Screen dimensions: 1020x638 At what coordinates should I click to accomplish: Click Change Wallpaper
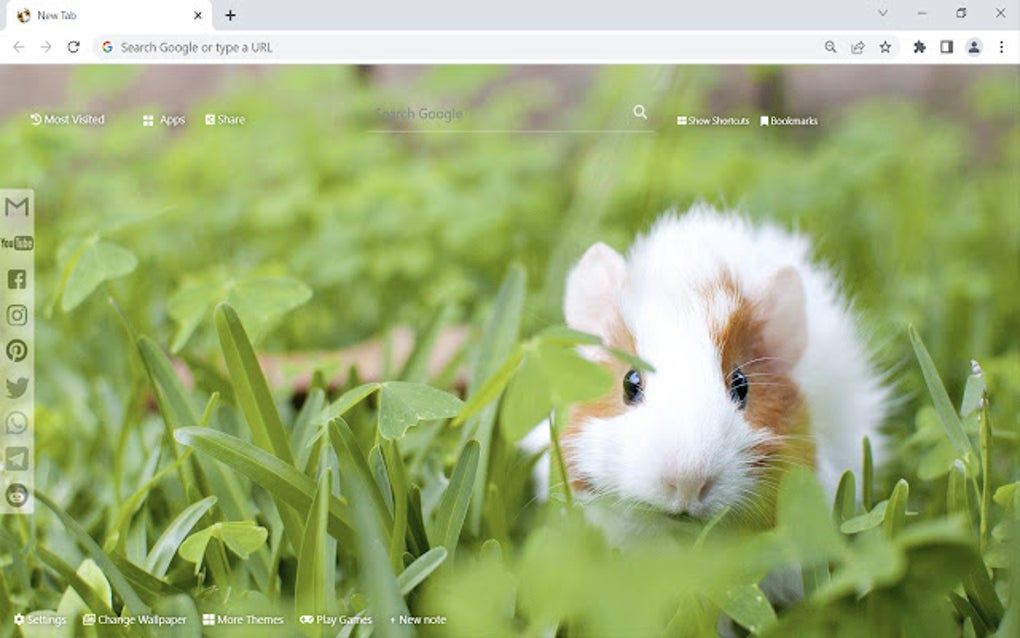[135, 619]
